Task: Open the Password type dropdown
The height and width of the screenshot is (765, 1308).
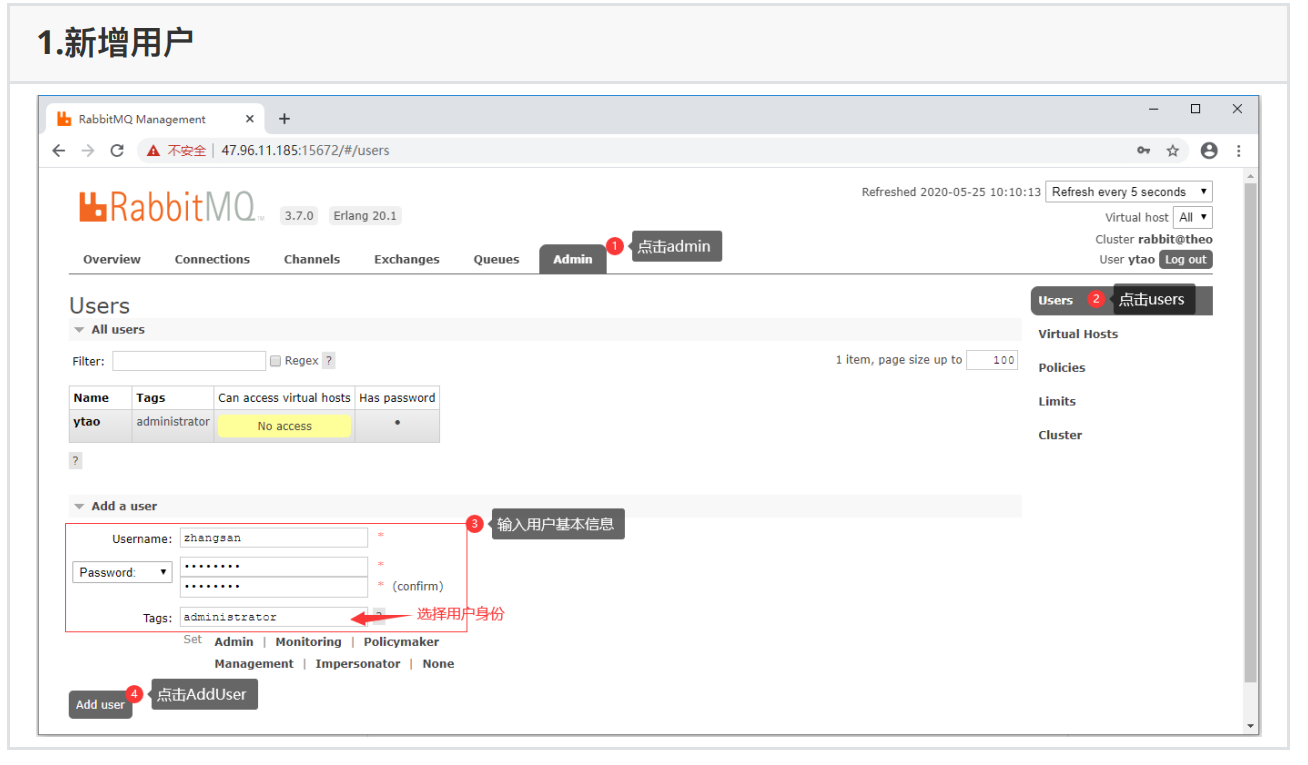Action: [x=122, y=573]
